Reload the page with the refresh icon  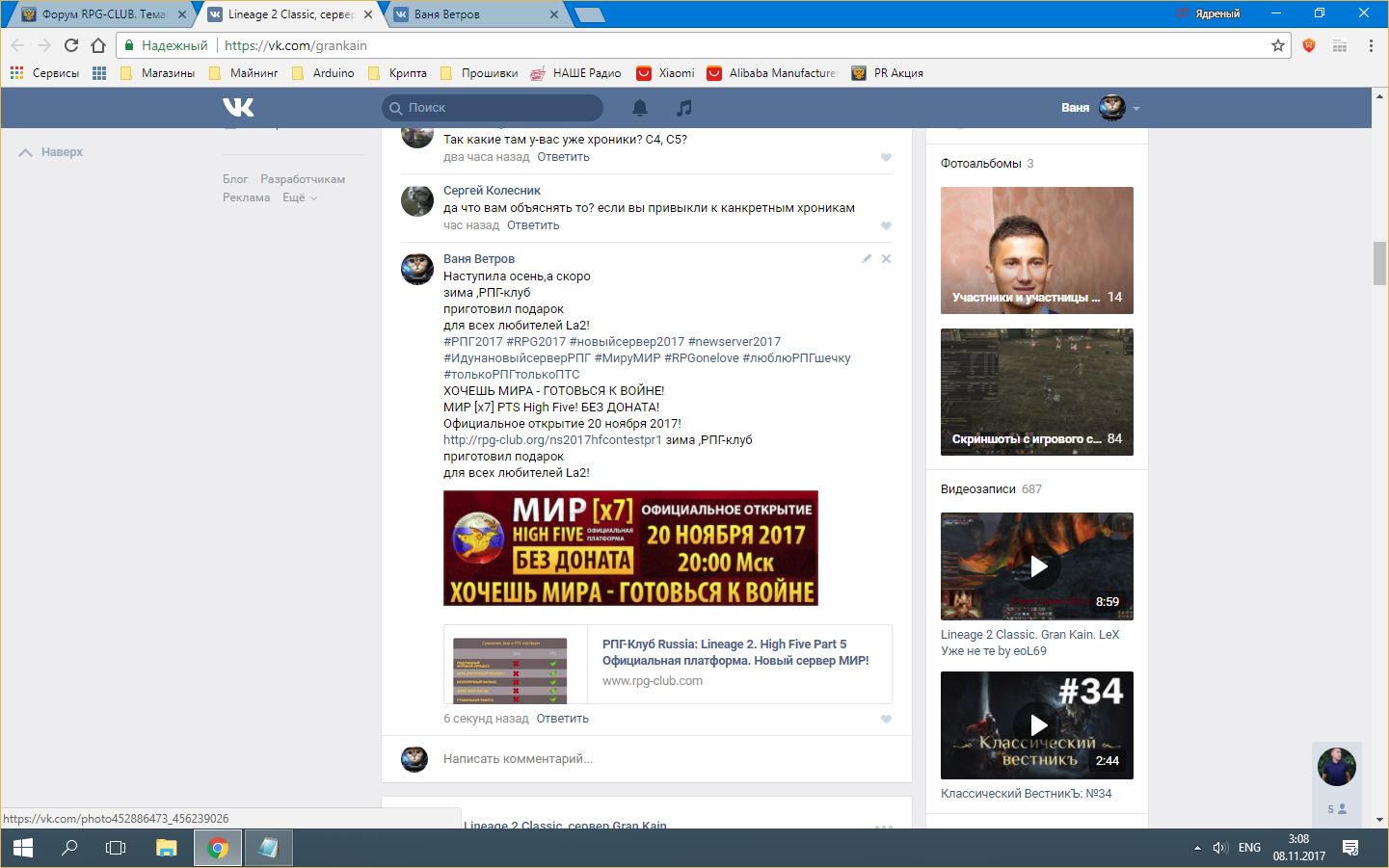pyautogui.click(x=70, y=45)
